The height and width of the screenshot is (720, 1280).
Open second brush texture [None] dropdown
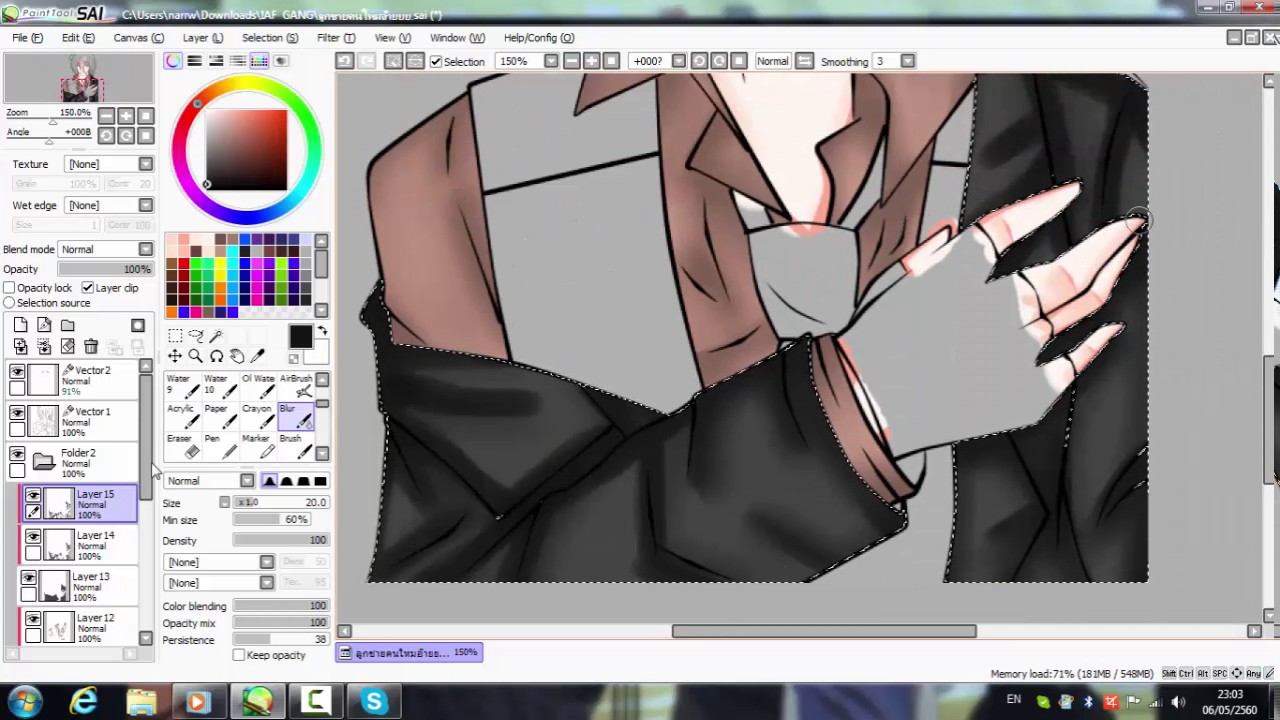(x=219, y=582)
